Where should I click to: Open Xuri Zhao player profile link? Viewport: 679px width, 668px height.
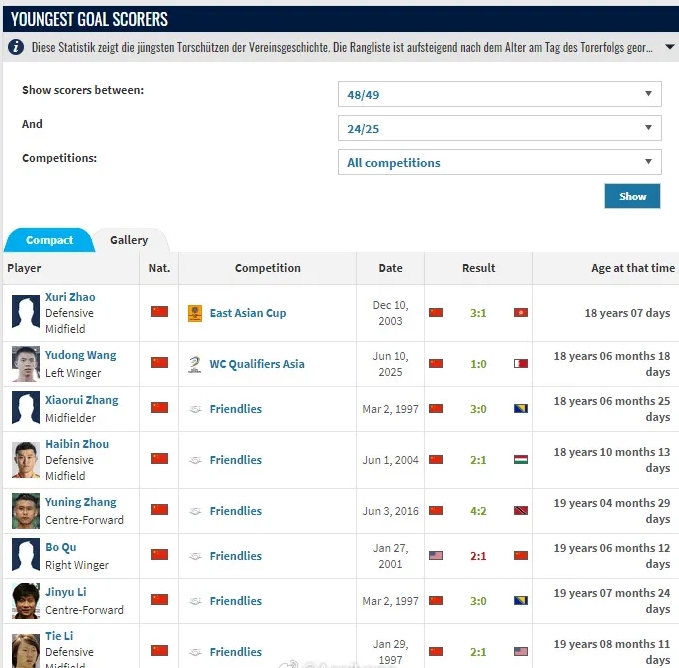(70, 297)
